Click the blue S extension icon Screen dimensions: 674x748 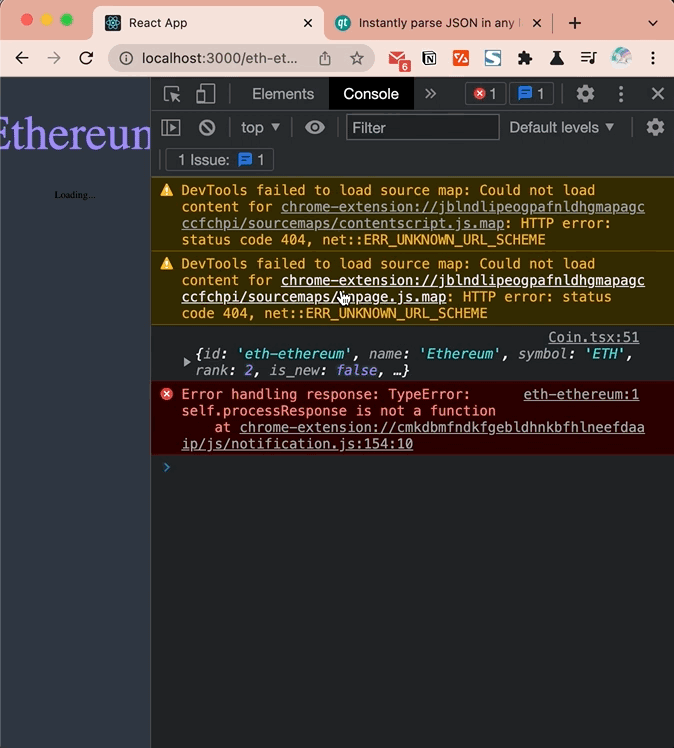point(493,58)
